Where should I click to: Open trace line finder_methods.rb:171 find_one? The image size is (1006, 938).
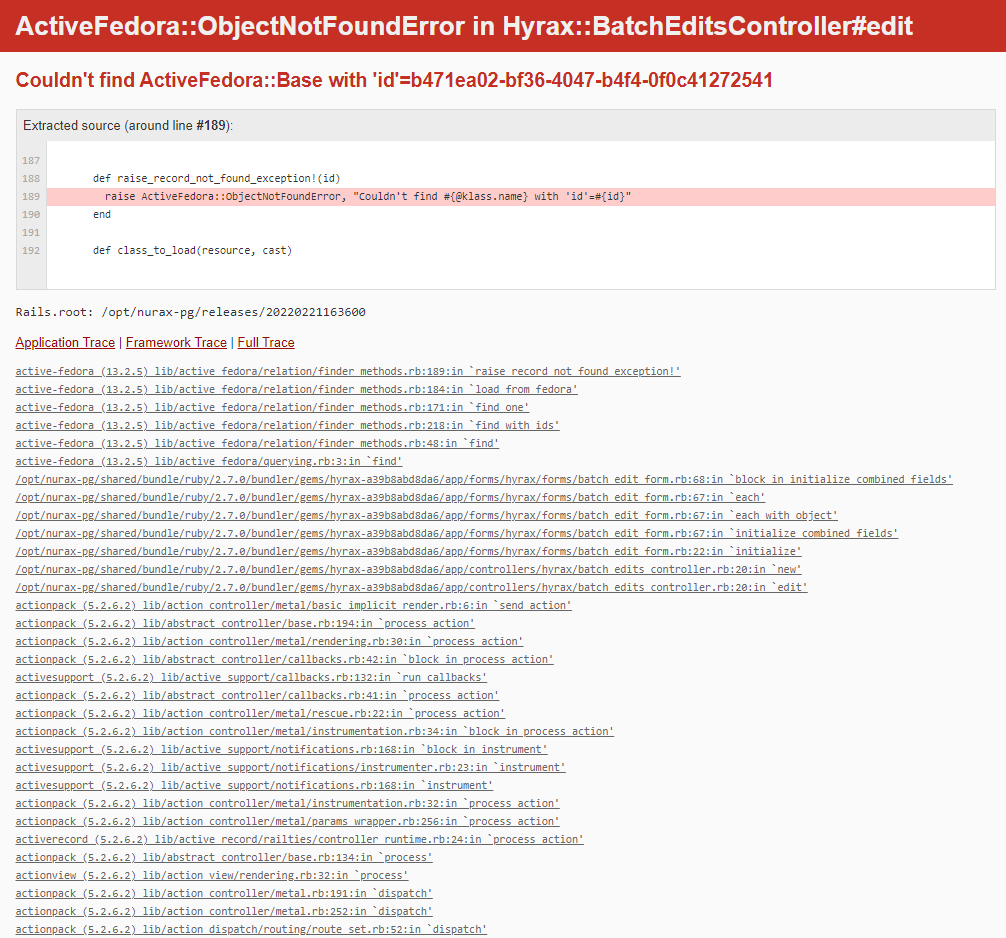tap(272, 407)
